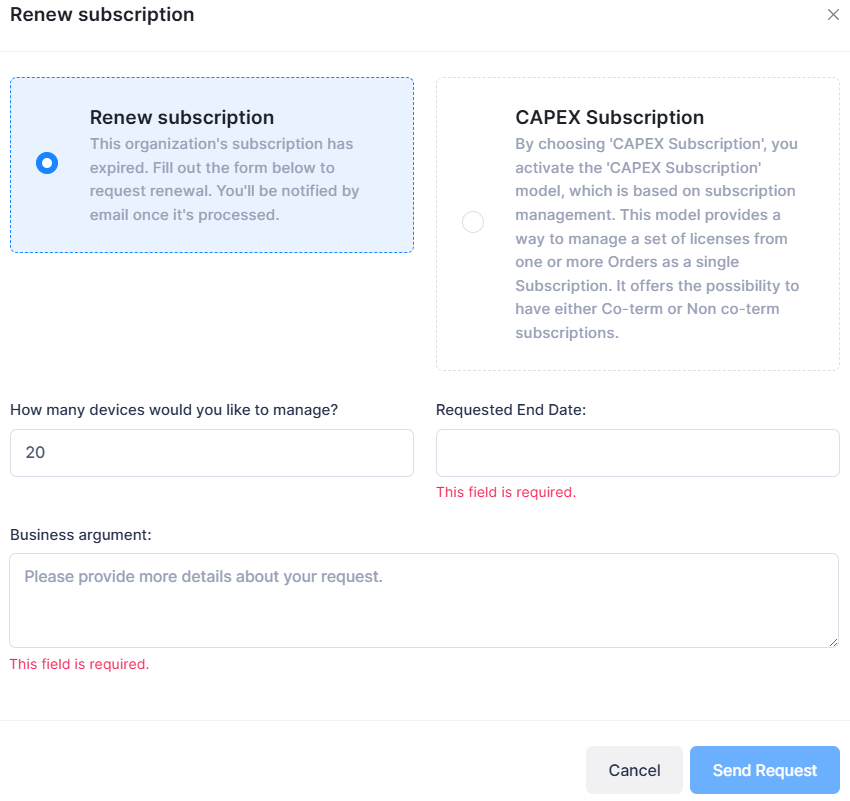Click the 'Please provide more details' placeholder text
This screenshot has width=850, height=801.
pos(203,577)
